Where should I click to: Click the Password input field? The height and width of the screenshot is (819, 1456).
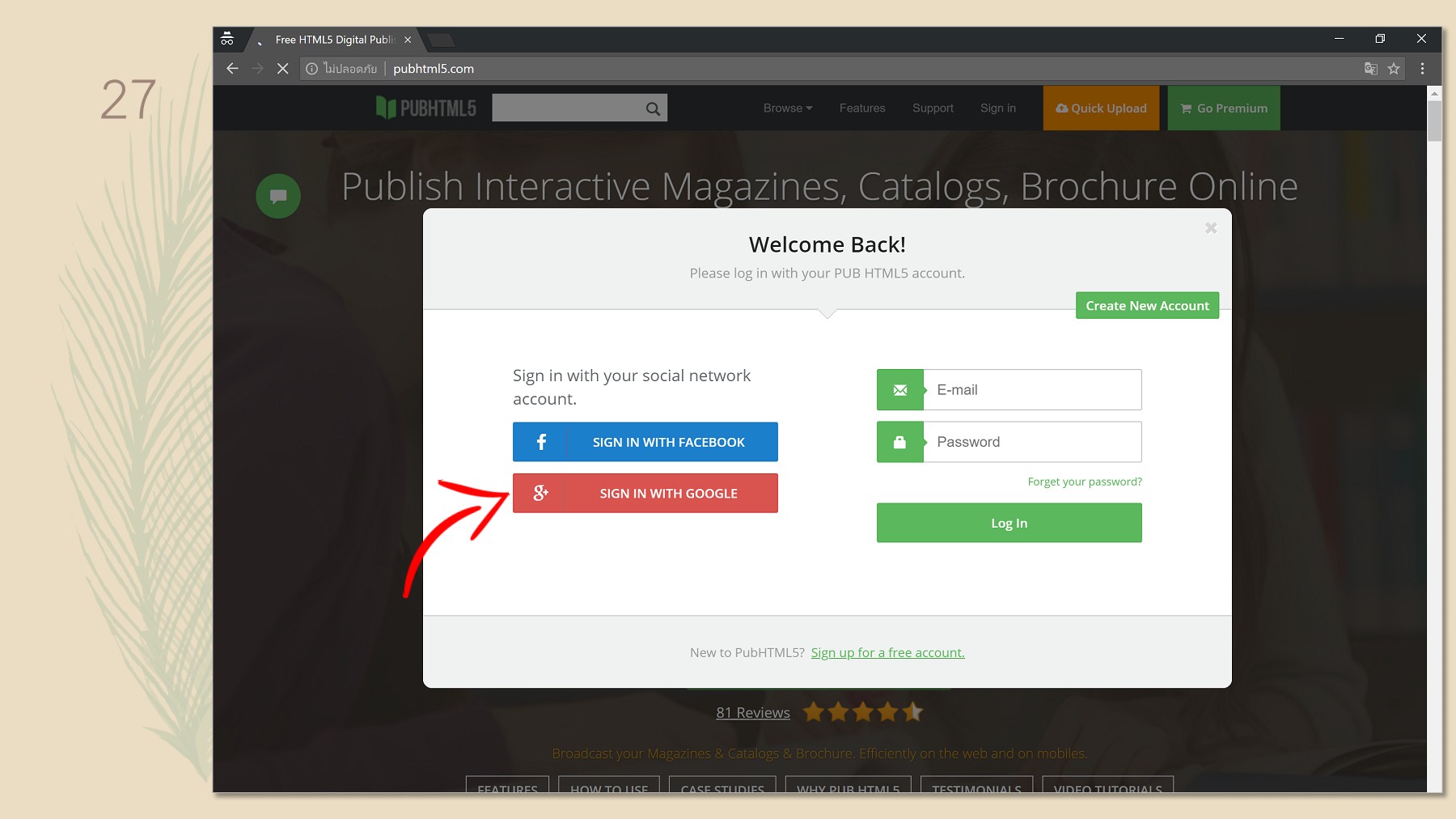pyautogui.click(x=1031, y=442)
